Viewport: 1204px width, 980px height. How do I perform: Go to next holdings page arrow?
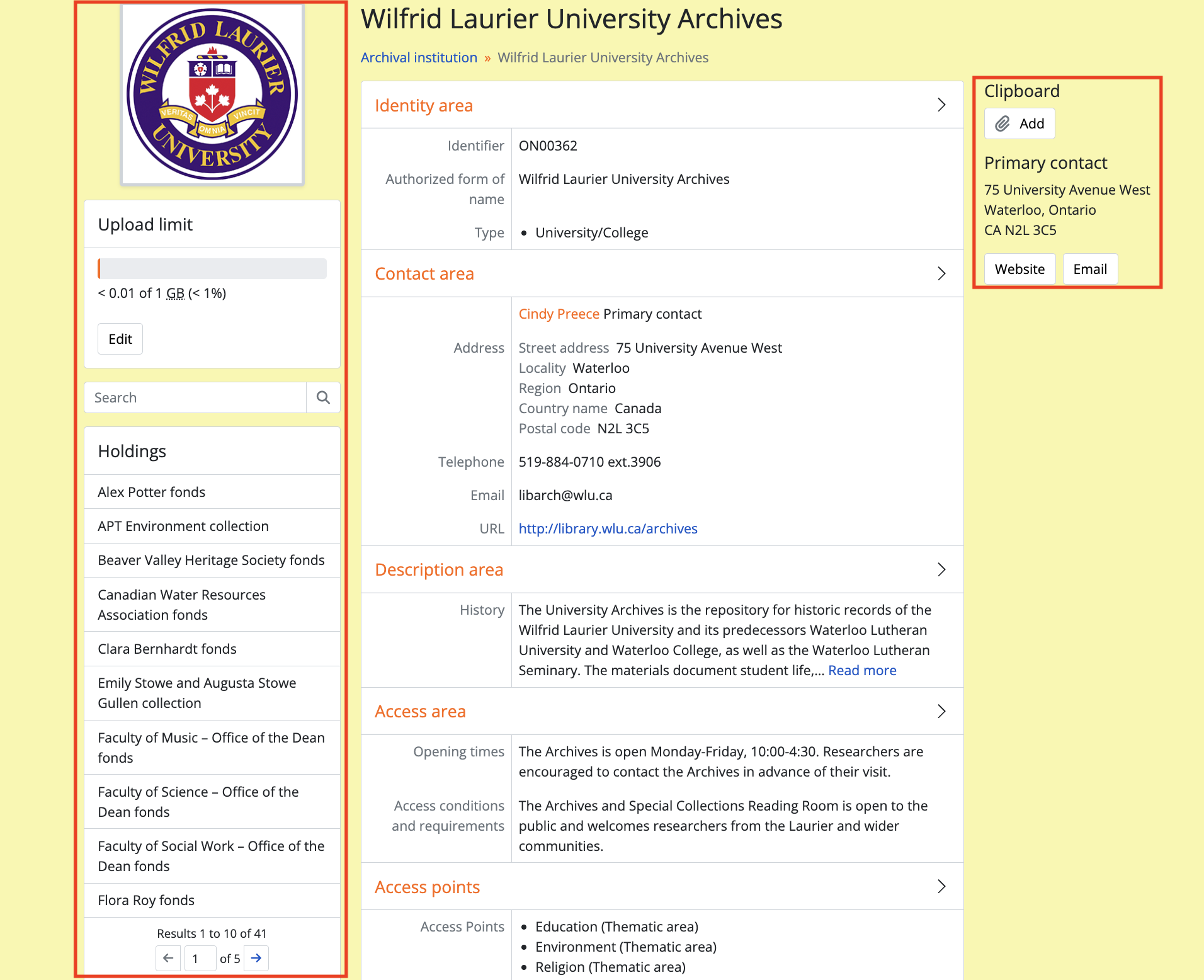[x=256, y=958]
